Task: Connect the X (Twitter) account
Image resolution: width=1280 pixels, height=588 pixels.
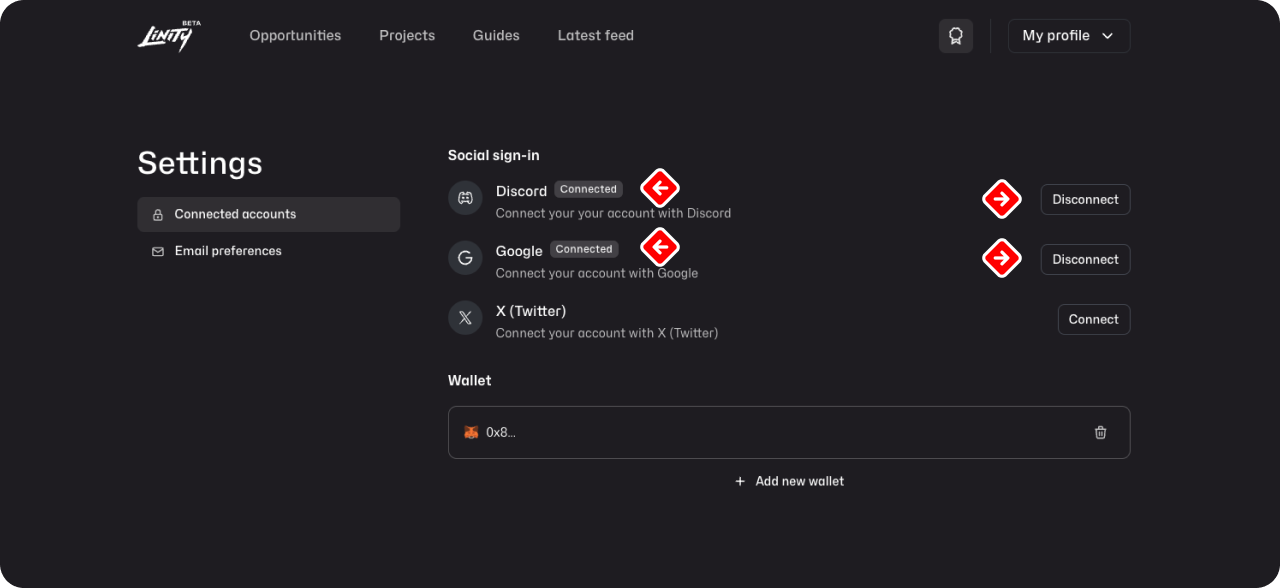Action: 1093,319
